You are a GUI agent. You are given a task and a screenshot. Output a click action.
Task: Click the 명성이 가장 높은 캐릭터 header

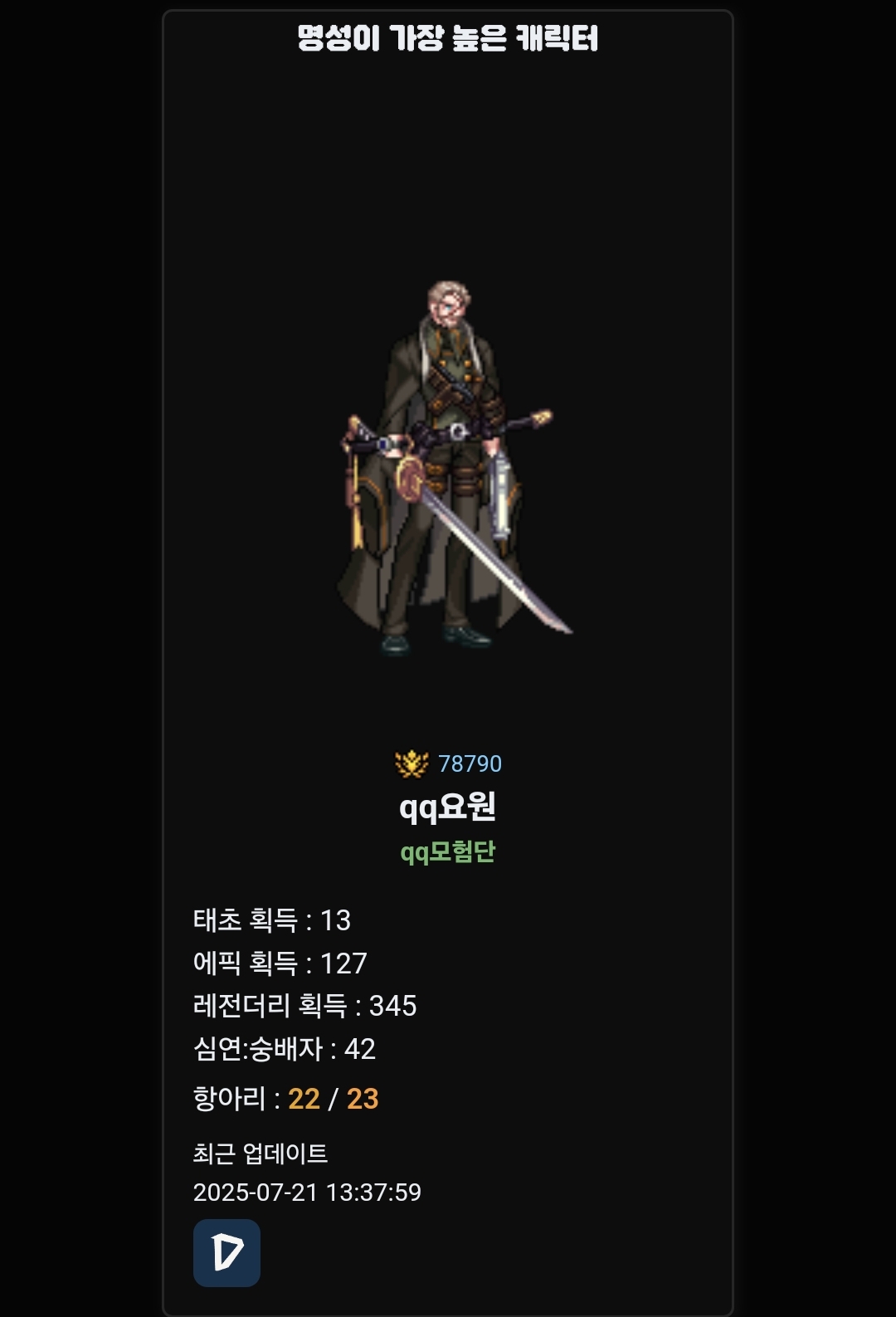448,38
